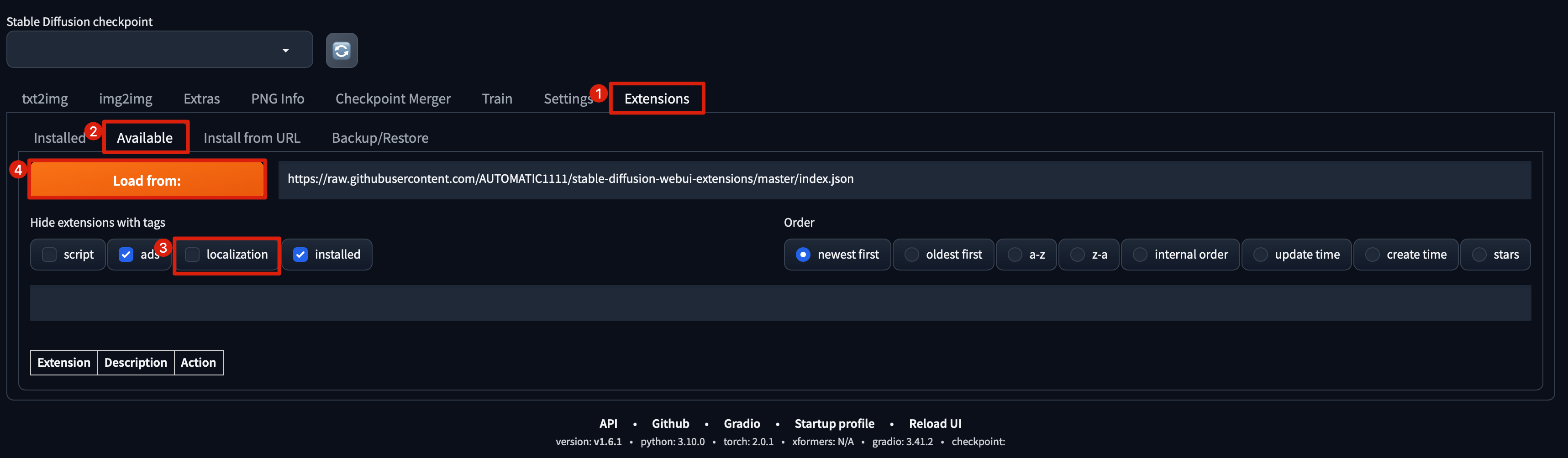Select the oldest first order option
1568x458 pixels.
pos(911,255)
